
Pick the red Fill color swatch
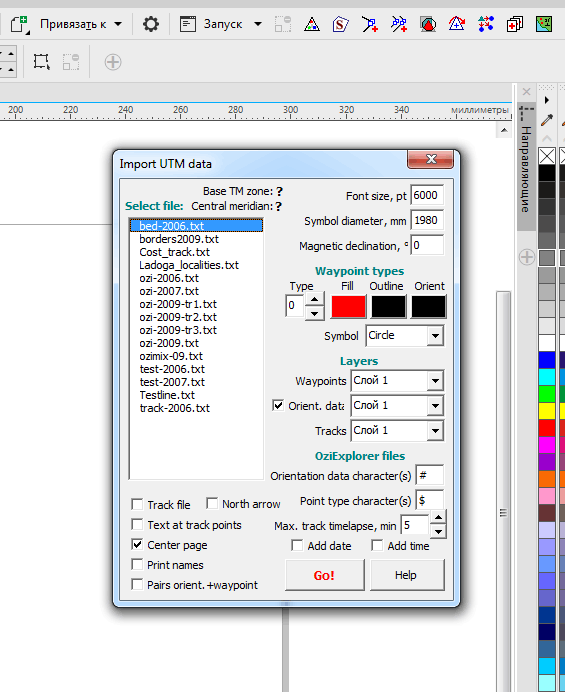point(348,306)
